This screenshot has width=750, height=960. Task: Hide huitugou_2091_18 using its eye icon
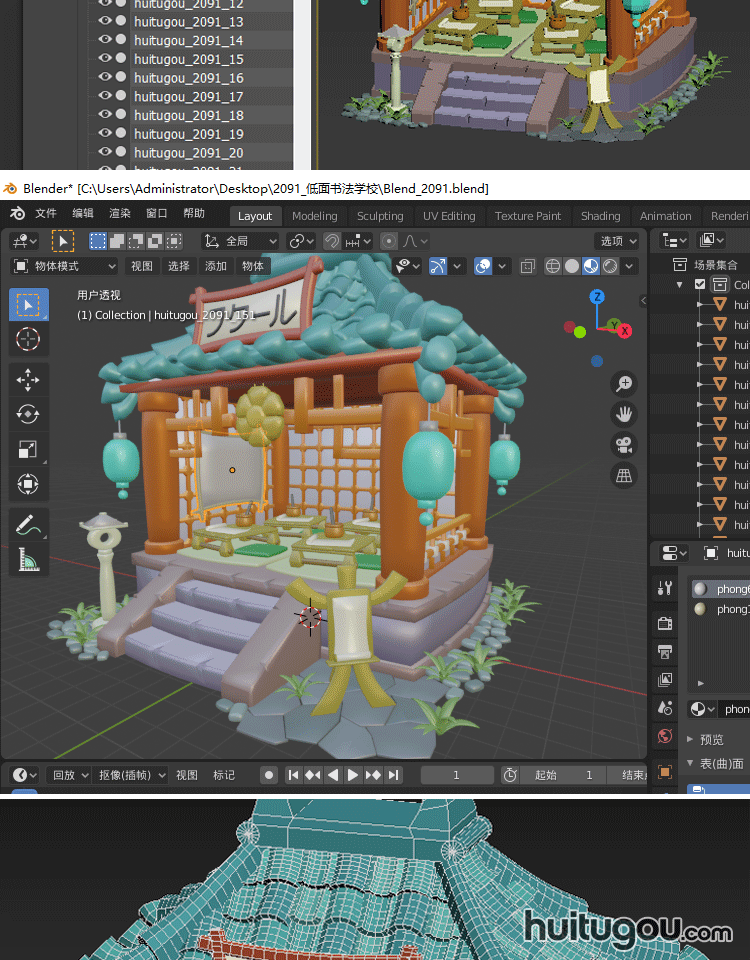pyautogui.click(x=104, y=115)
